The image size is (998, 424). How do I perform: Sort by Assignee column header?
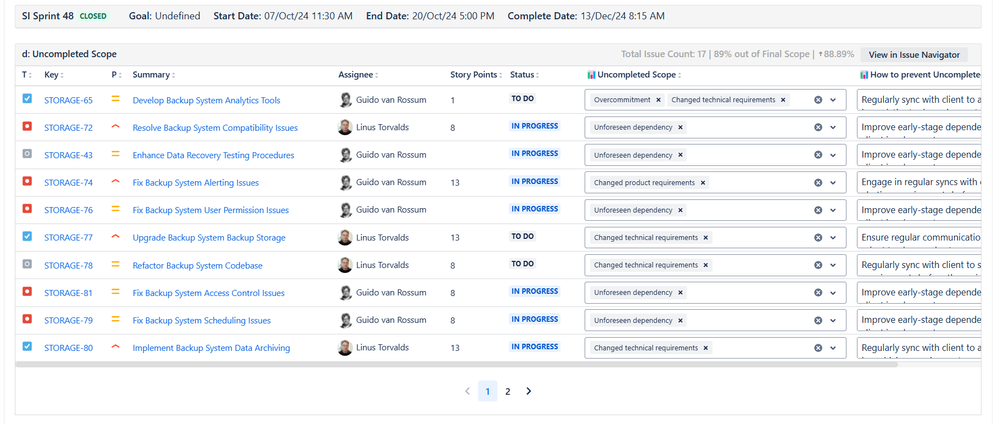tap(358, 74)
